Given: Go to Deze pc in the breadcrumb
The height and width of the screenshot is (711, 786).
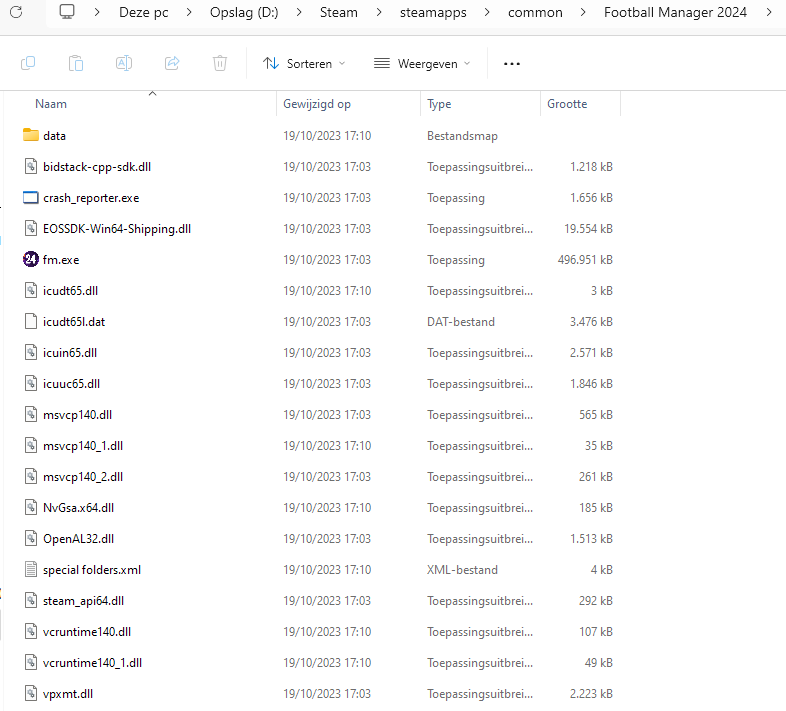Looking at the screenshot, I should coord(143,12).
